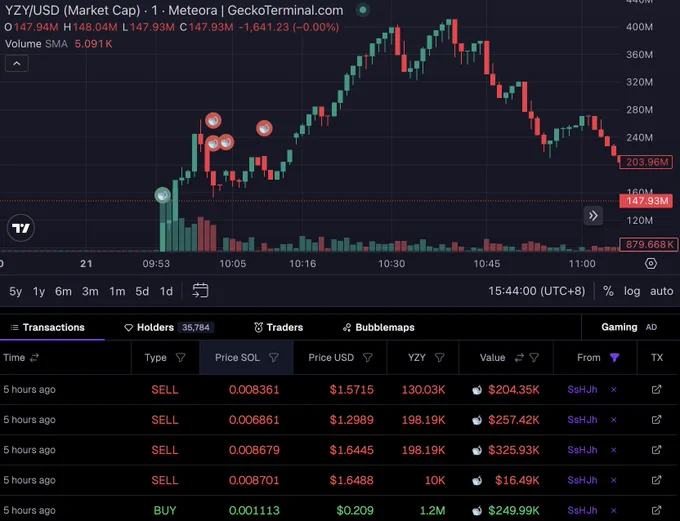Collapse the chart legend with the chevron-up button

[x=16, y=64]
